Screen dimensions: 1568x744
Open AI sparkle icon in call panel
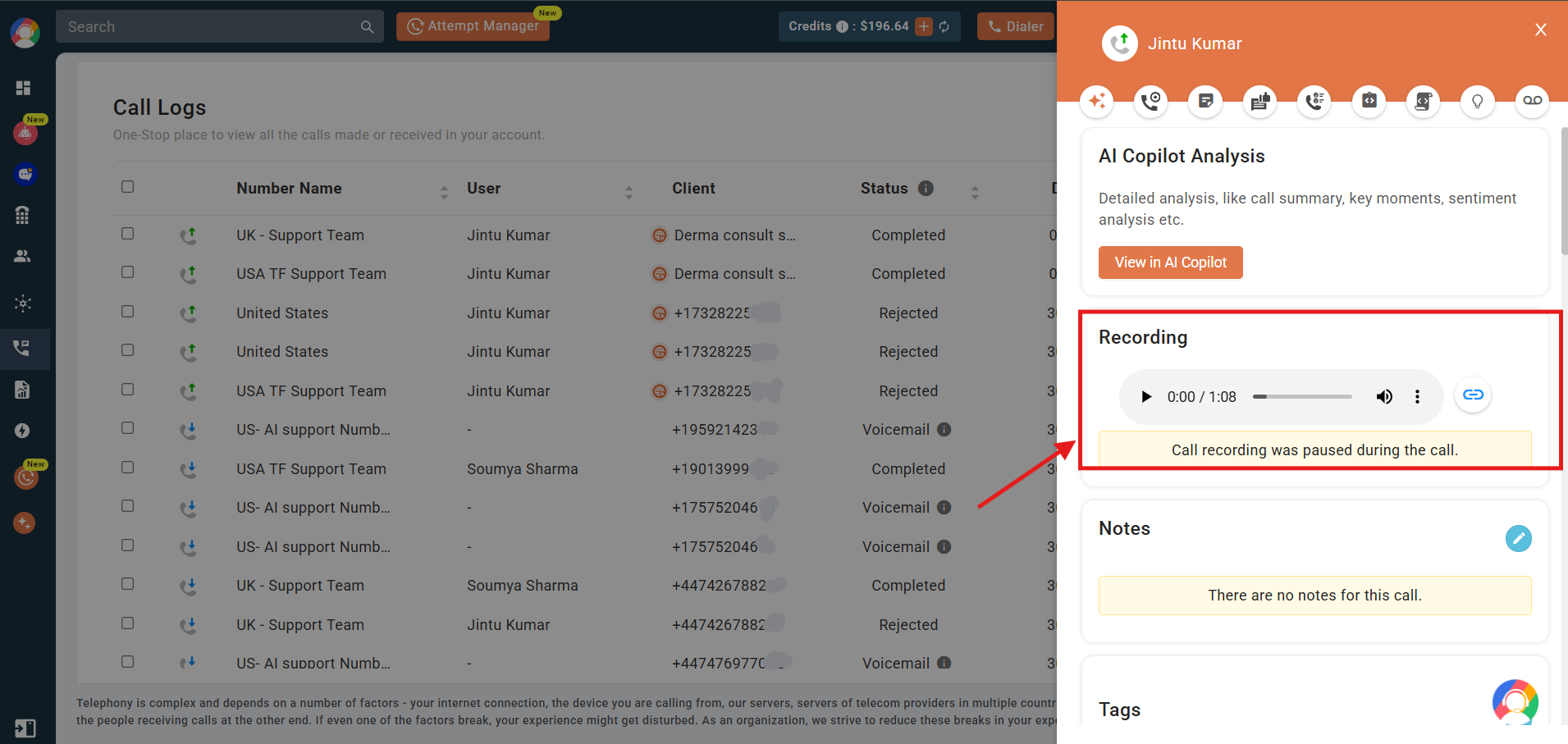point(1097,101)
